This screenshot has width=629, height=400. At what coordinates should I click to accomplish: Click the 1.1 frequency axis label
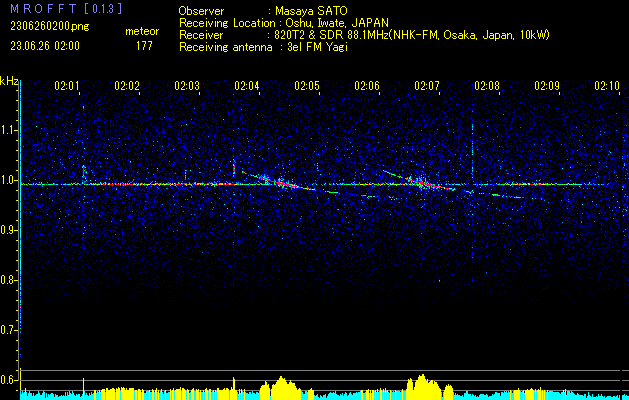tap(9, 130)
